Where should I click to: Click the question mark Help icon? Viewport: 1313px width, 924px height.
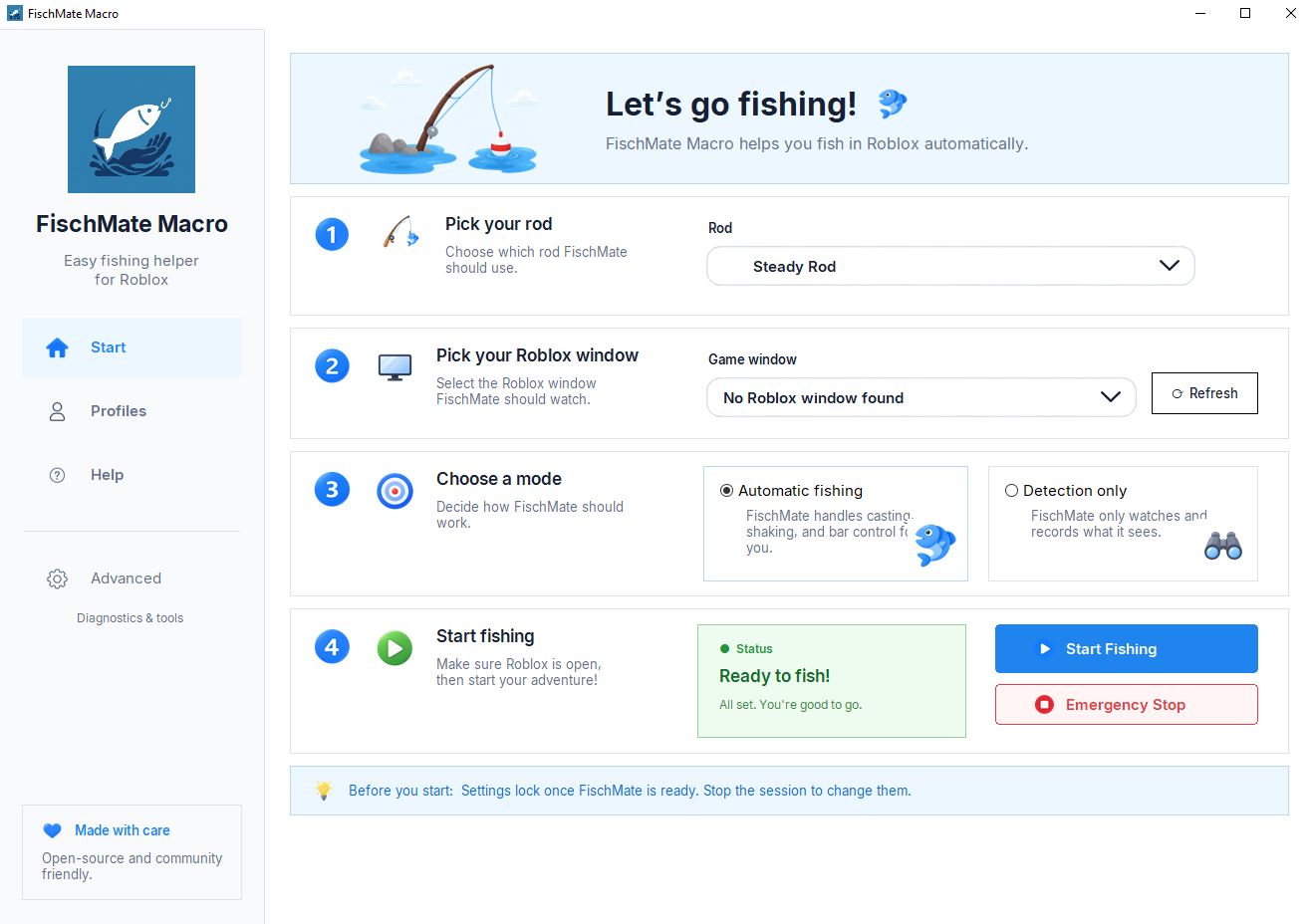(57, 475)
